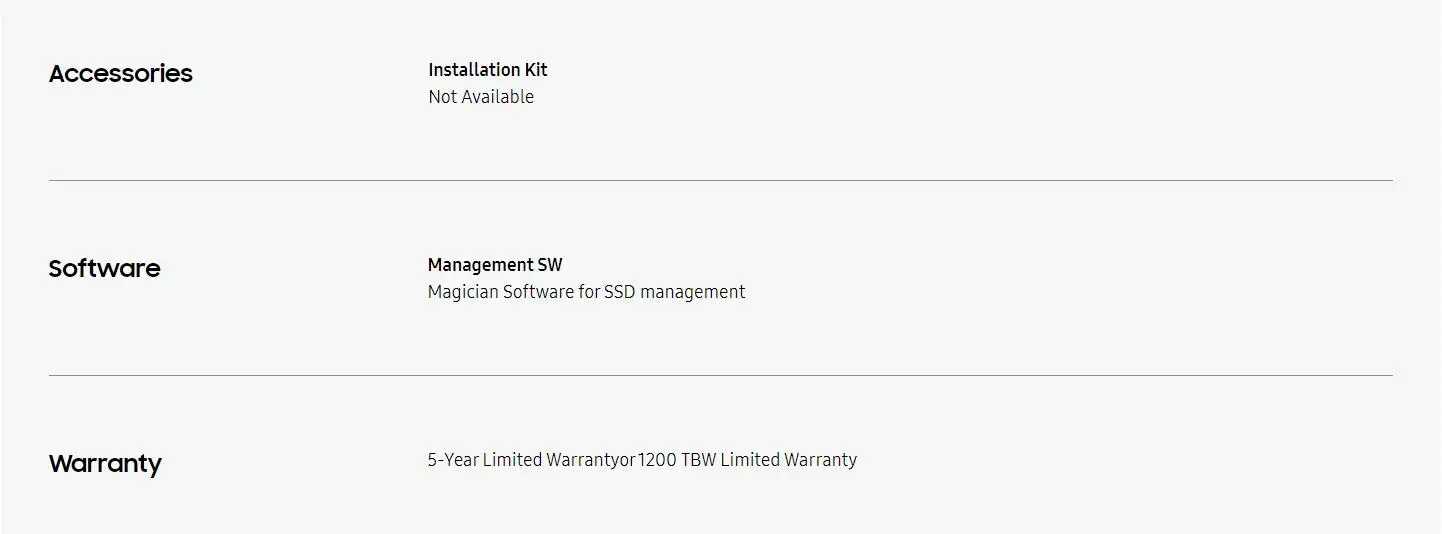Click the word management in software description
Viewport: 1442px width, 534px height.
click(692, 292)
